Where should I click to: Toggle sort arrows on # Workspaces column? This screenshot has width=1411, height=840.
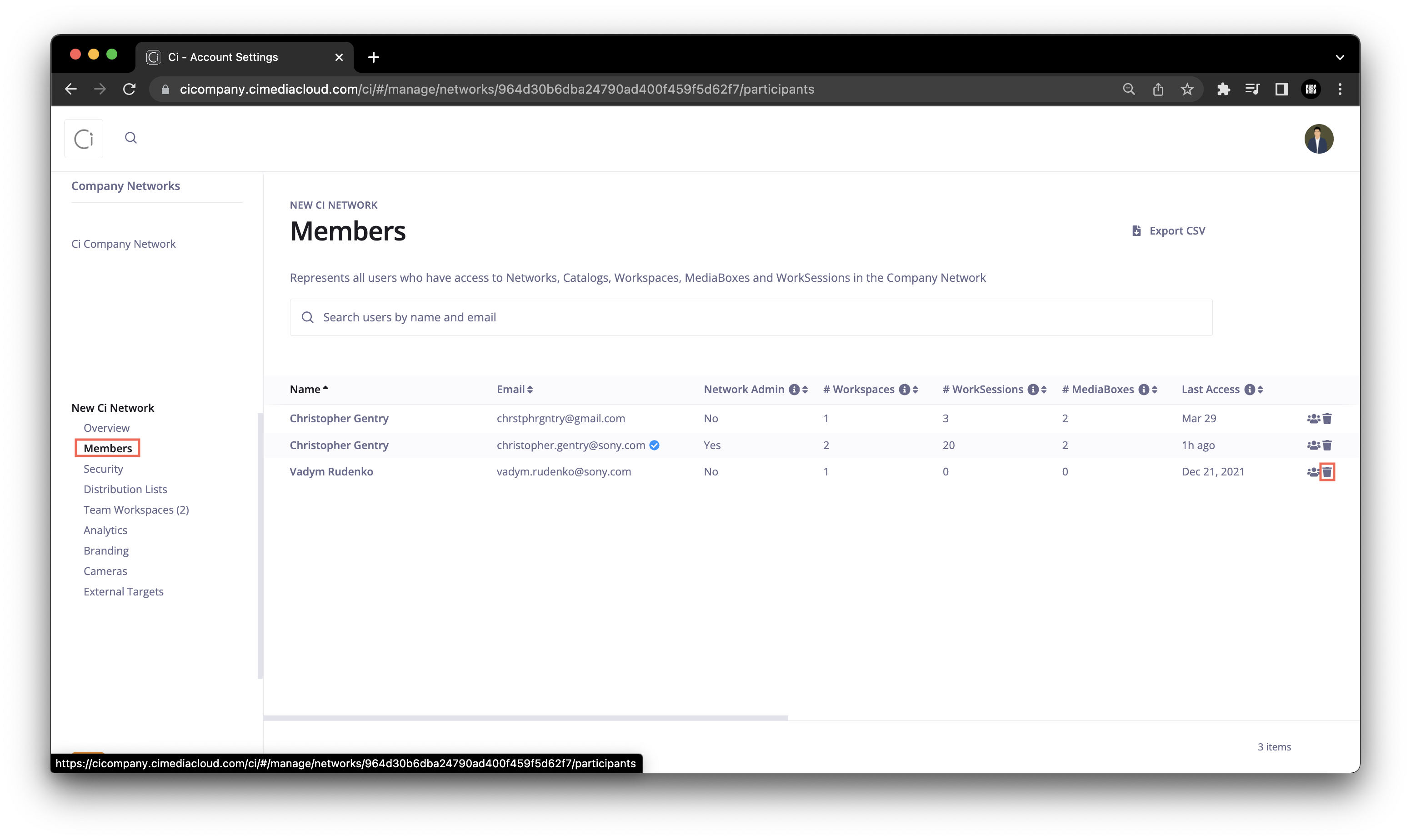[915, 390]
